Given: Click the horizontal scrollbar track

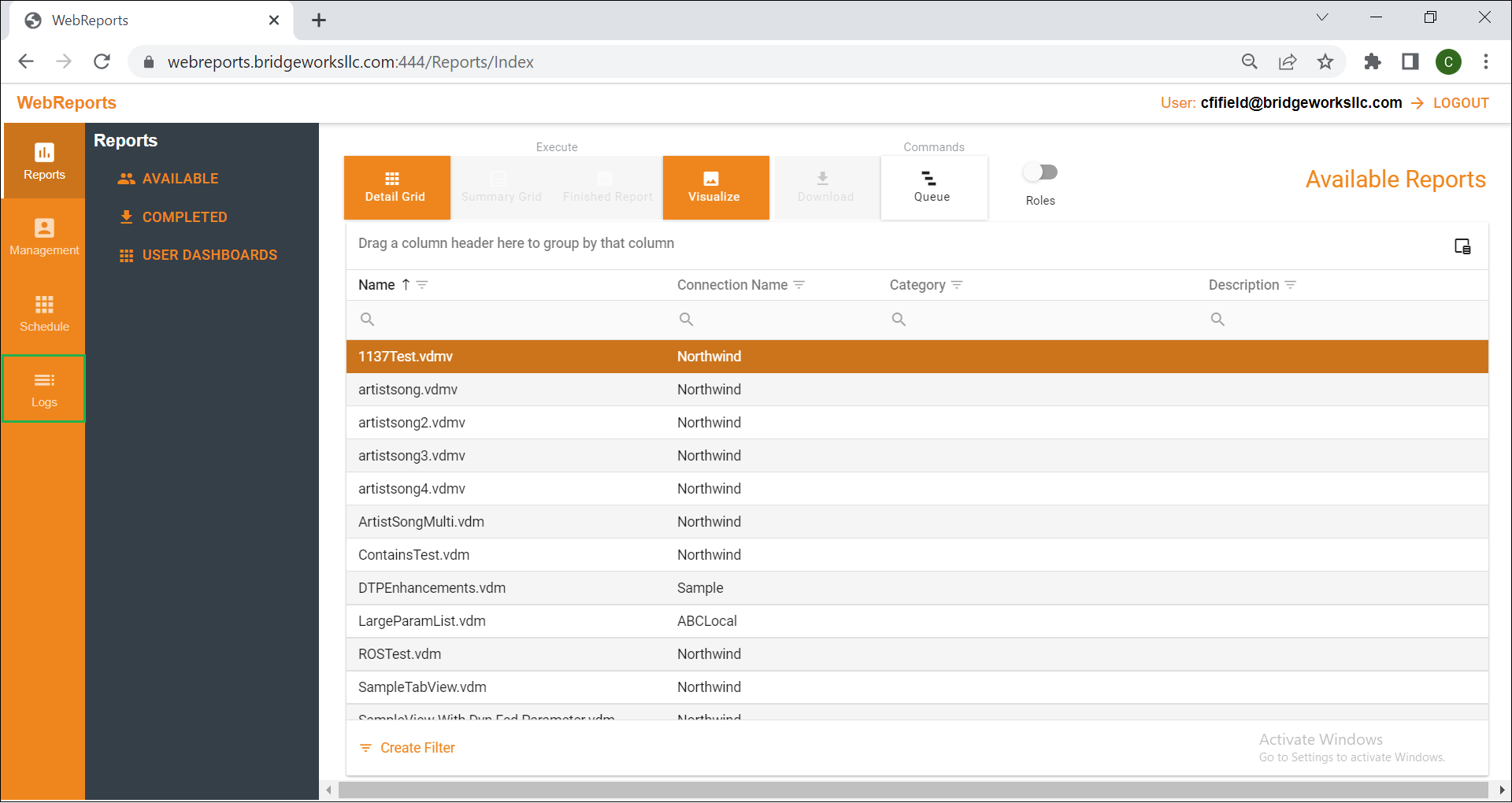Looking at the screenshot, I should [x=913, y=790].
